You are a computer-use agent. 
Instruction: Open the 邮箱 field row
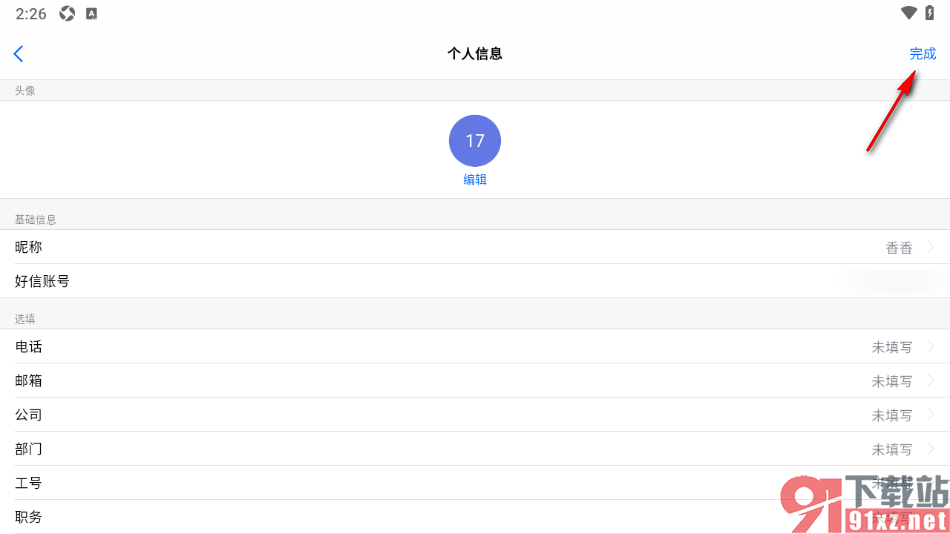tap(475, 381)
